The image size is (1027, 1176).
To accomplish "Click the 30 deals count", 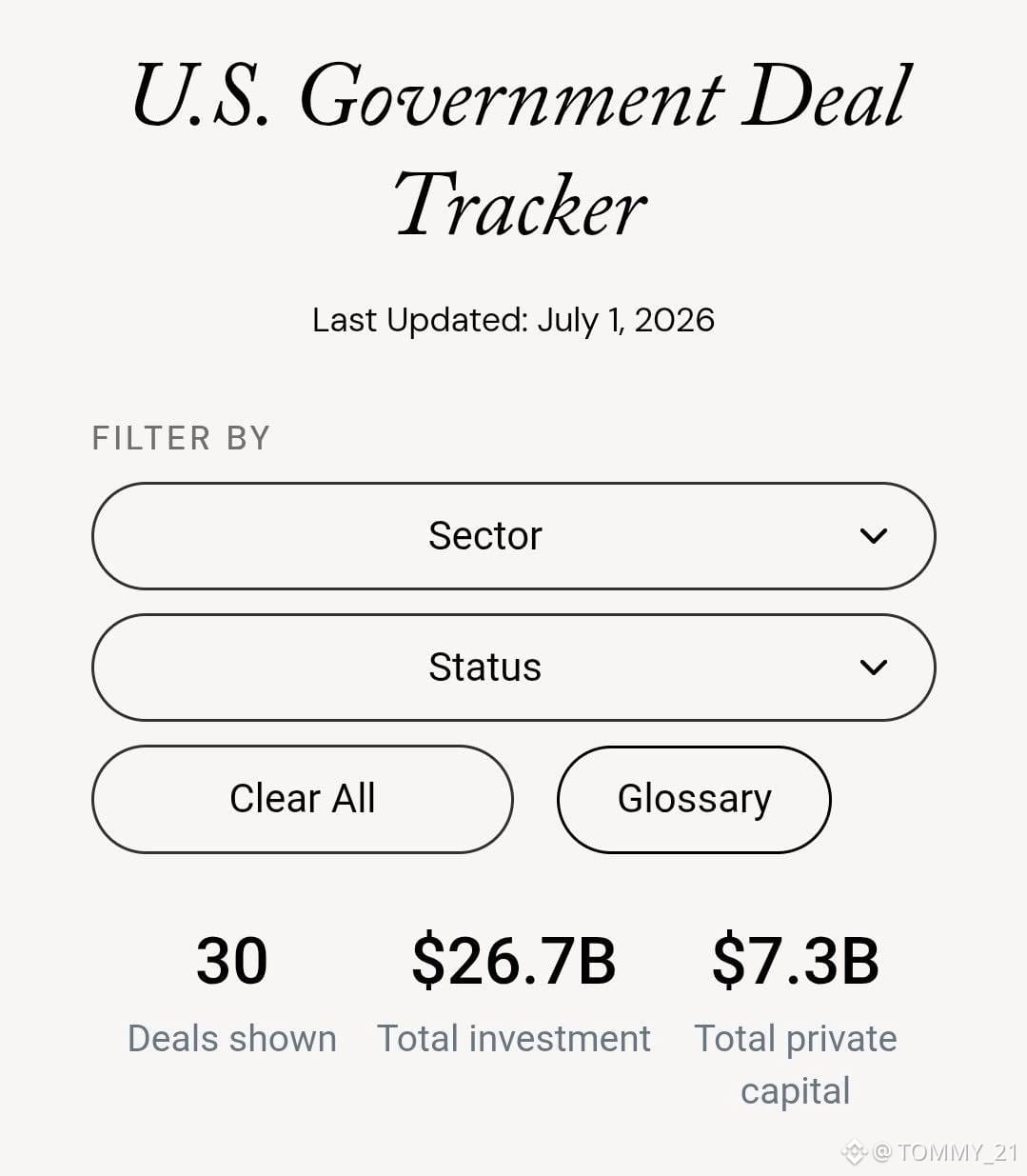I will tap(231, 961).
